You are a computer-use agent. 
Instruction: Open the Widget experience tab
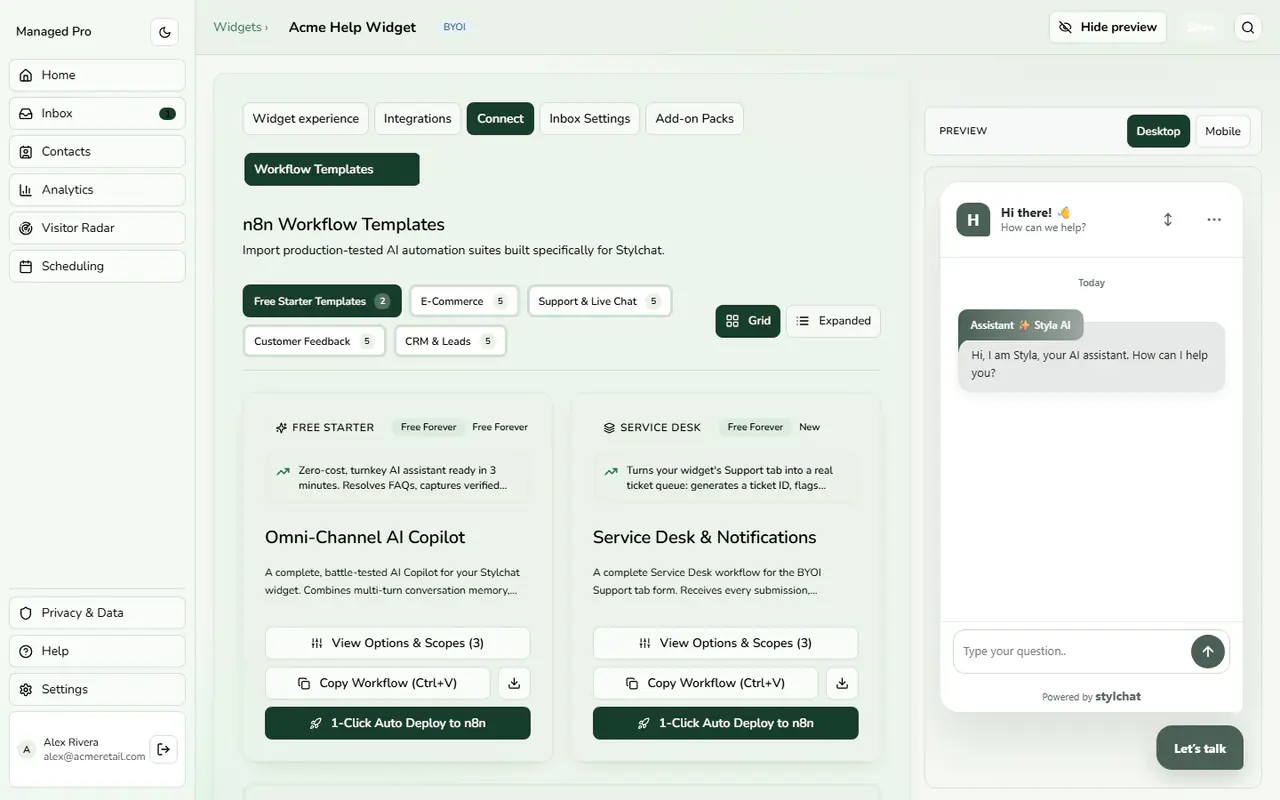coord(306,118)
